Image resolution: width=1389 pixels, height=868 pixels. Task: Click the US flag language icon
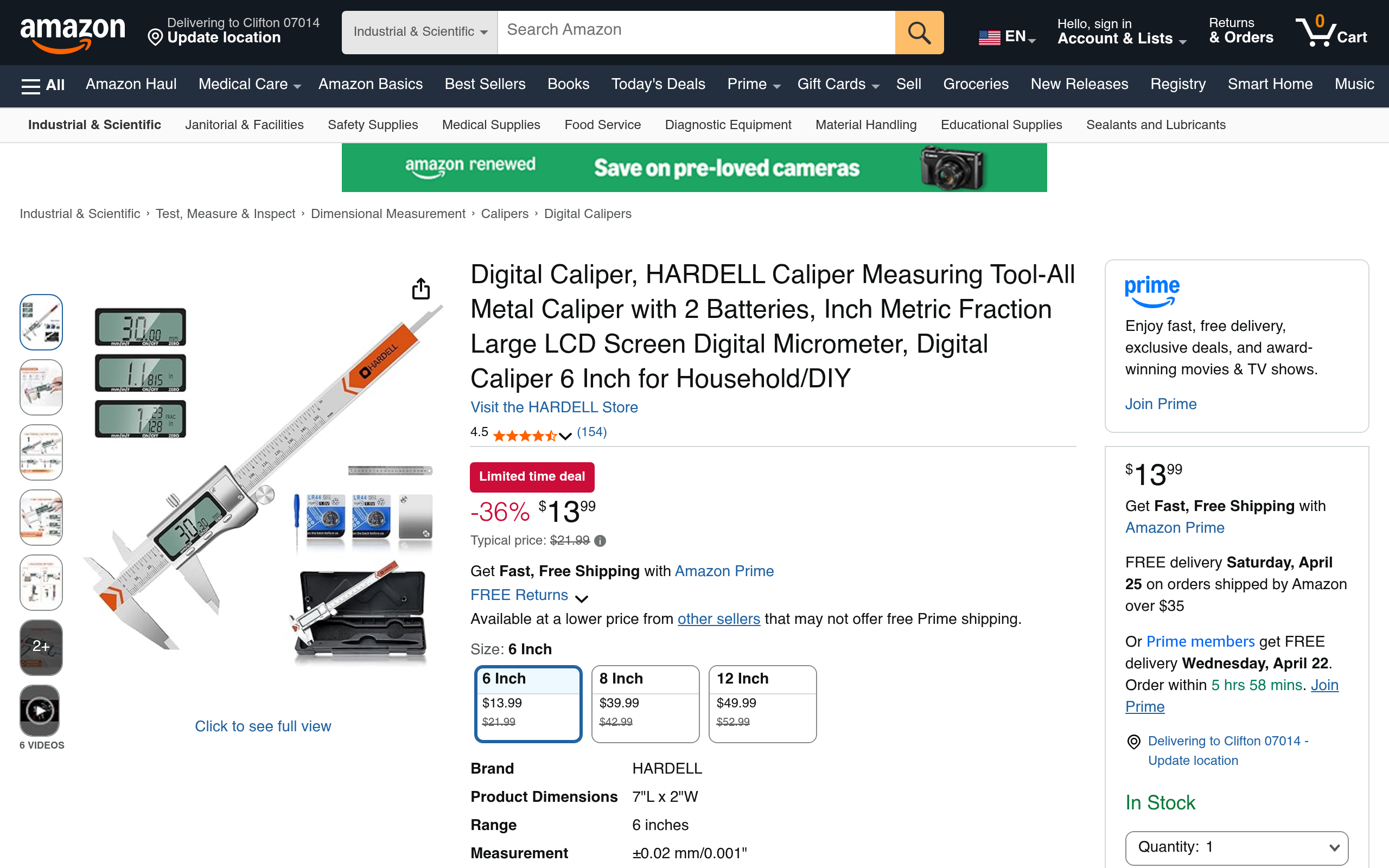[989, 37]
